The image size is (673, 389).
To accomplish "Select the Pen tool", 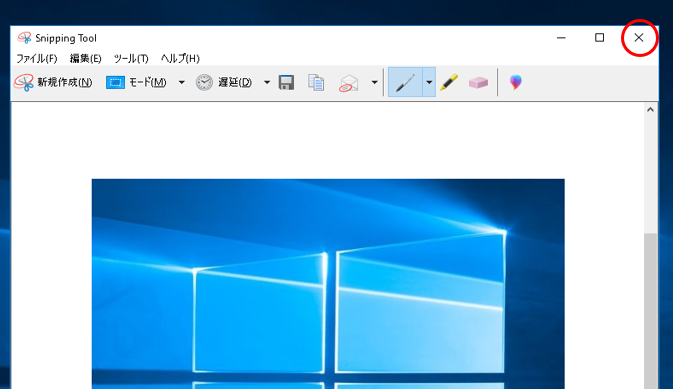I will tap(405, 82).
